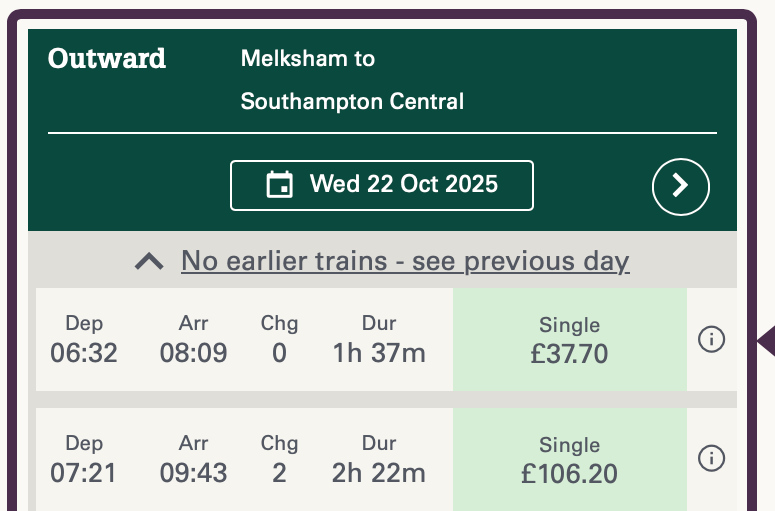Click the 2 changes value for 07:21 train
775x511 pixels.
pos(279,472)
